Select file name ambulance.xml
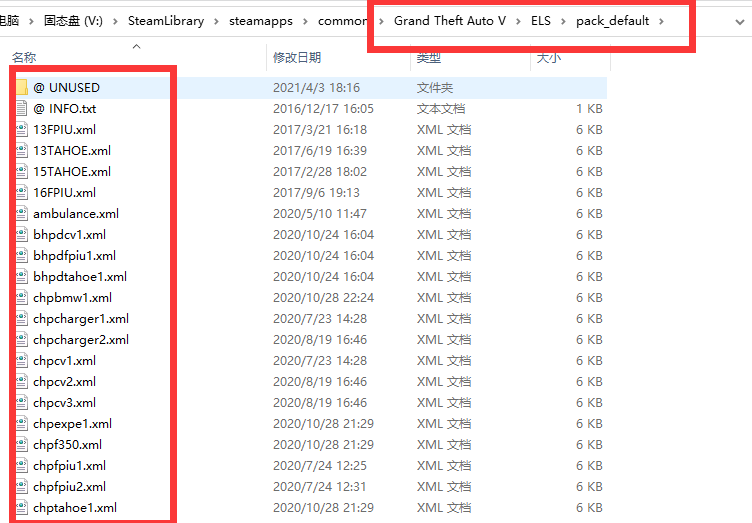Viewport: 752px width, 523px height. click(76, 214)
